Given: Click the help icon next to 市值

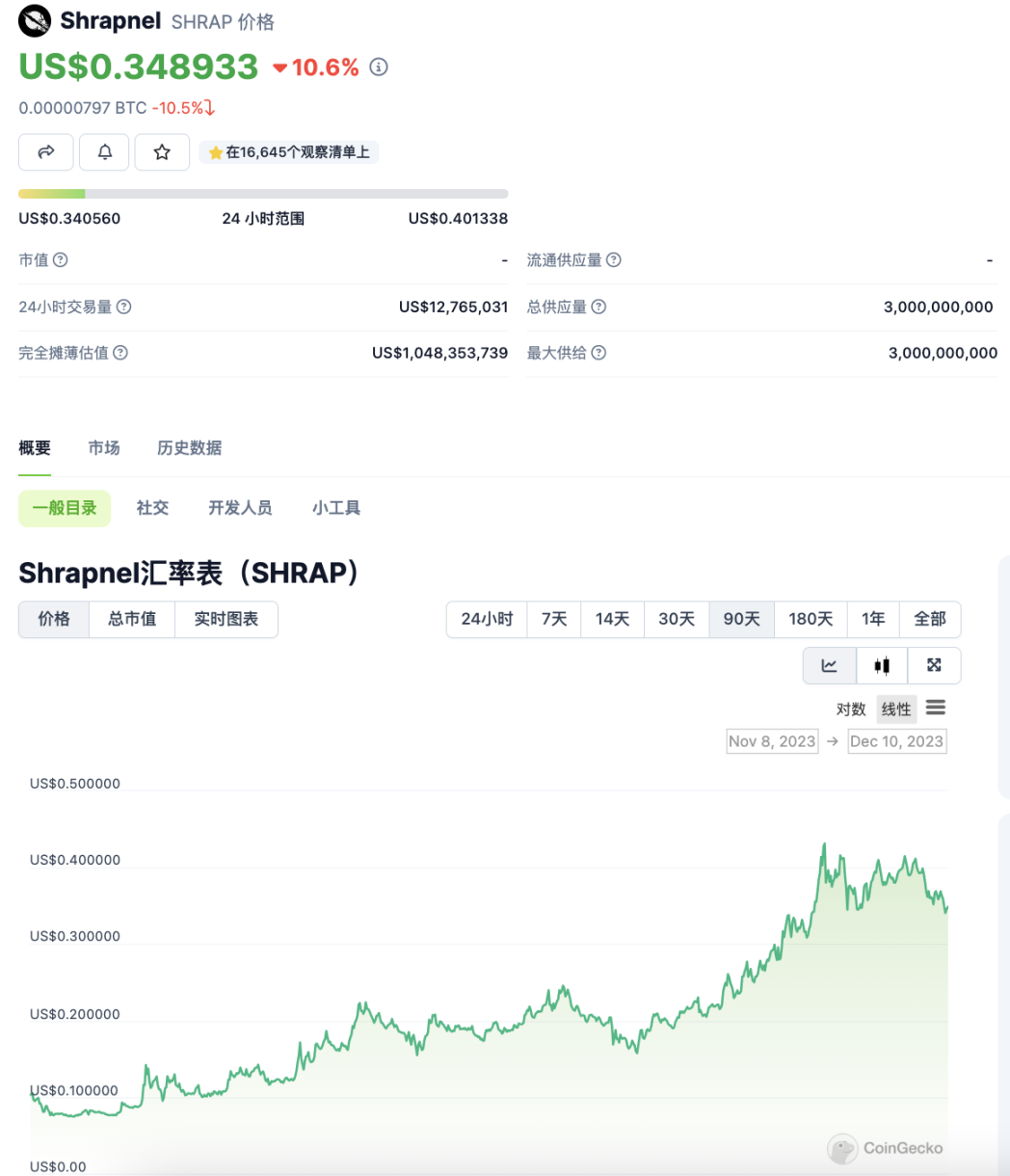Looking at the screenshot, I should (x=61, y=260).
